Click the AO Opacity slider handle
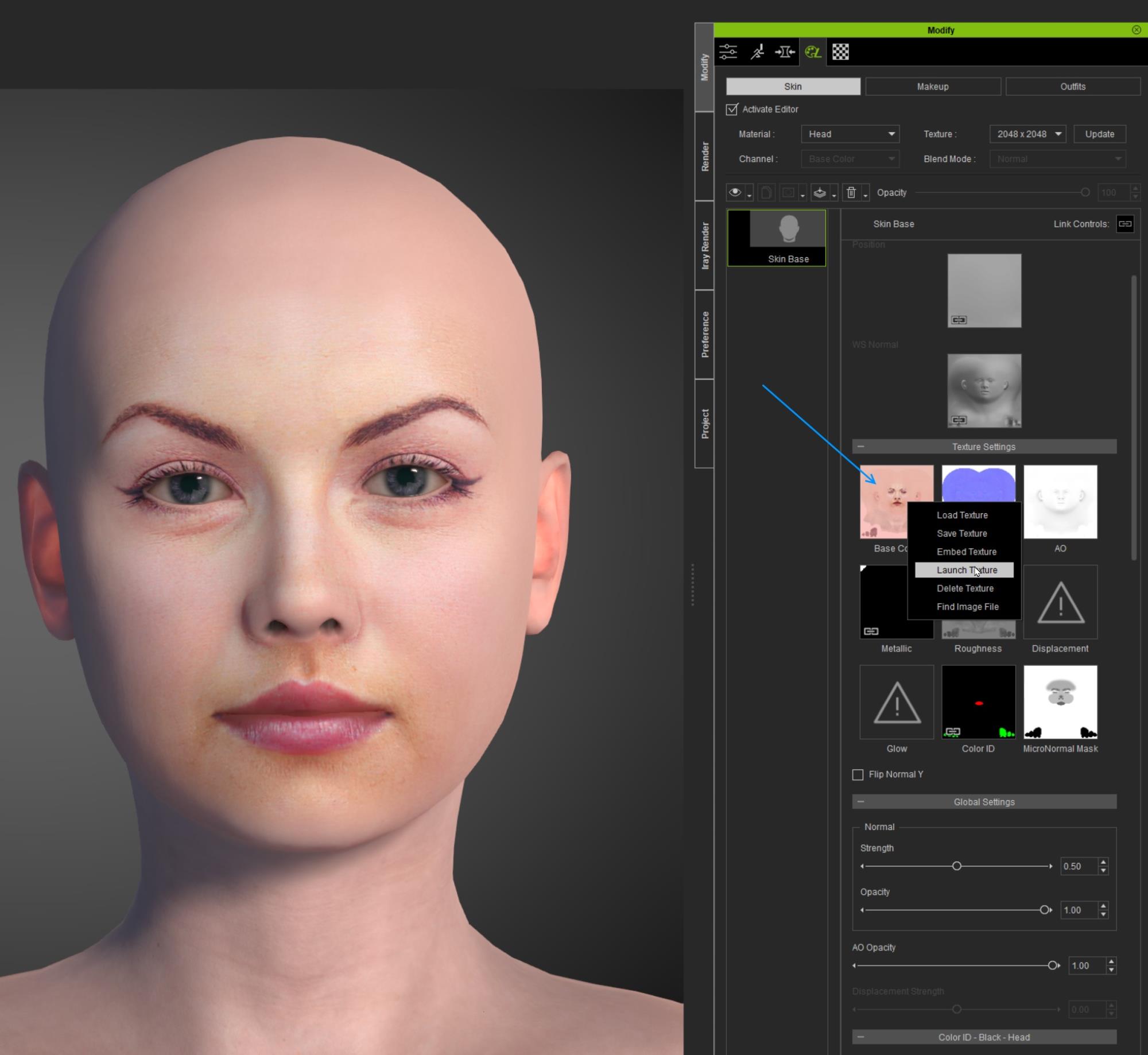Image resolution: width=1148 pixels, height=1055 pixels. pyautogui.click(x=1053, y=965)
